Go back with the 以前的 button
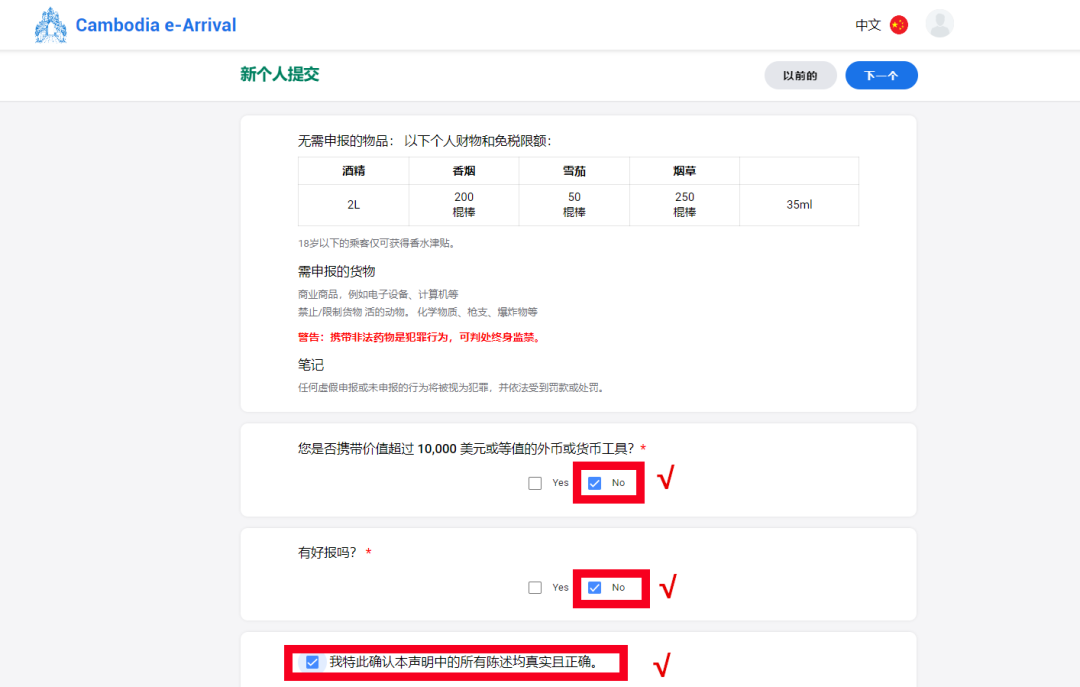Viewport: 1080px width, 687px height. pyautogui.click(x=800, y=76)
